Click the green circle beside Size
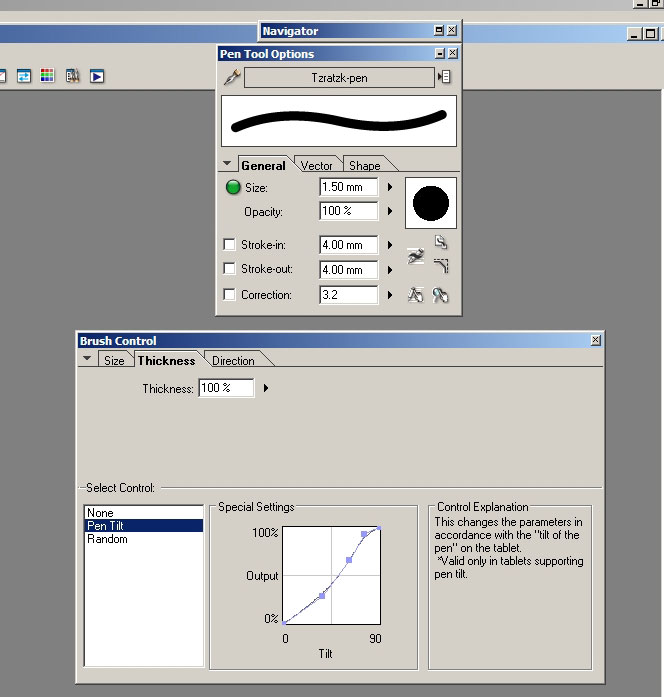The height and width of the screenshot is (697, 664). (233, 187)
